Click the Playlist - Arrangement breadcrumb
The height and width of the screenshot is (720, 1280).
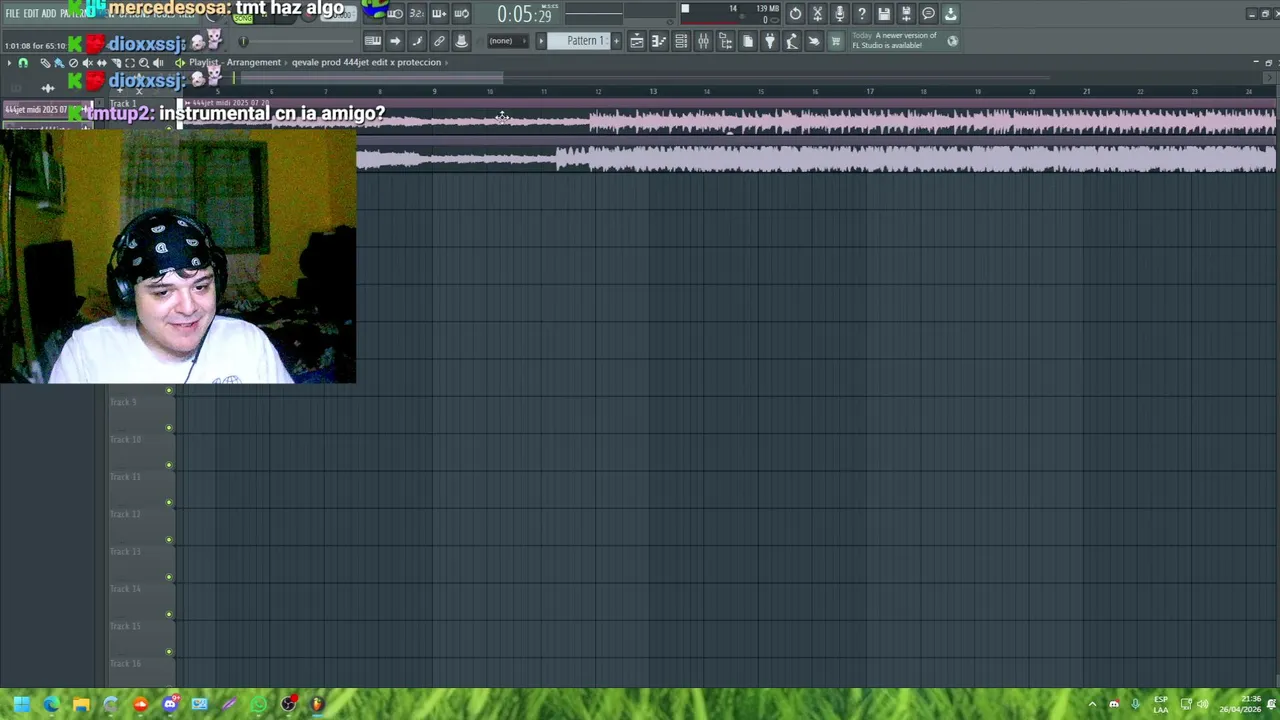tap(235, 62)
